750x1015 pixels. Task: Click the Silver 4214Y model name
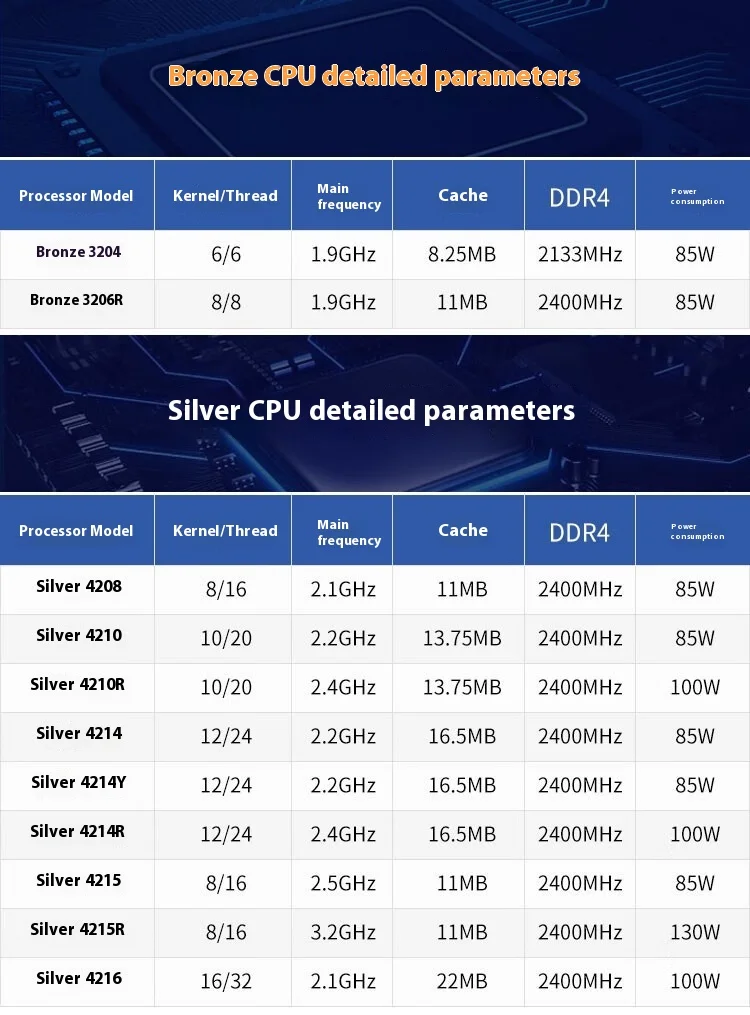coord(78,783)
